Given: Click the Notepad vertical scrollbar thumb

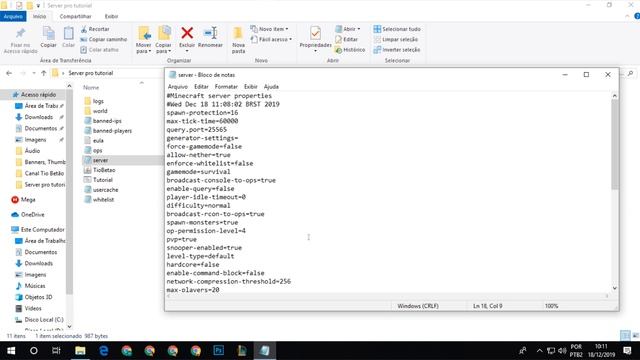Looking at the screenshot, I should (x=614, y=144).
